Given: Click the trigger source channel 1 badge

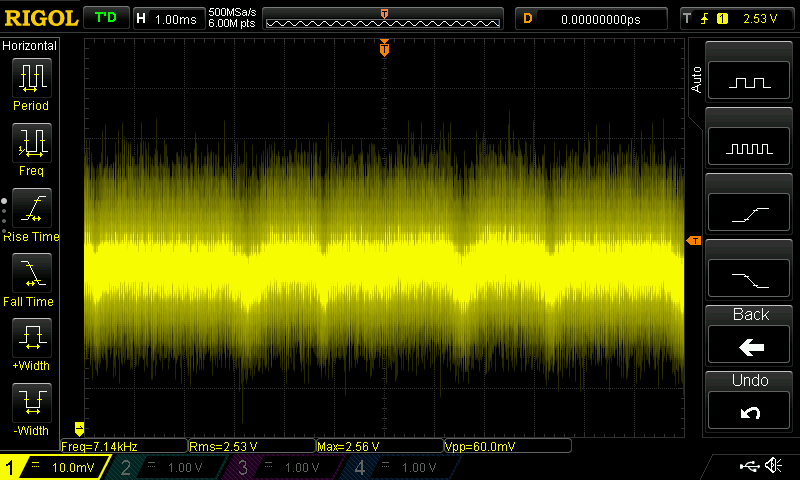Looking at the screenshot, I should click(722, 19).
